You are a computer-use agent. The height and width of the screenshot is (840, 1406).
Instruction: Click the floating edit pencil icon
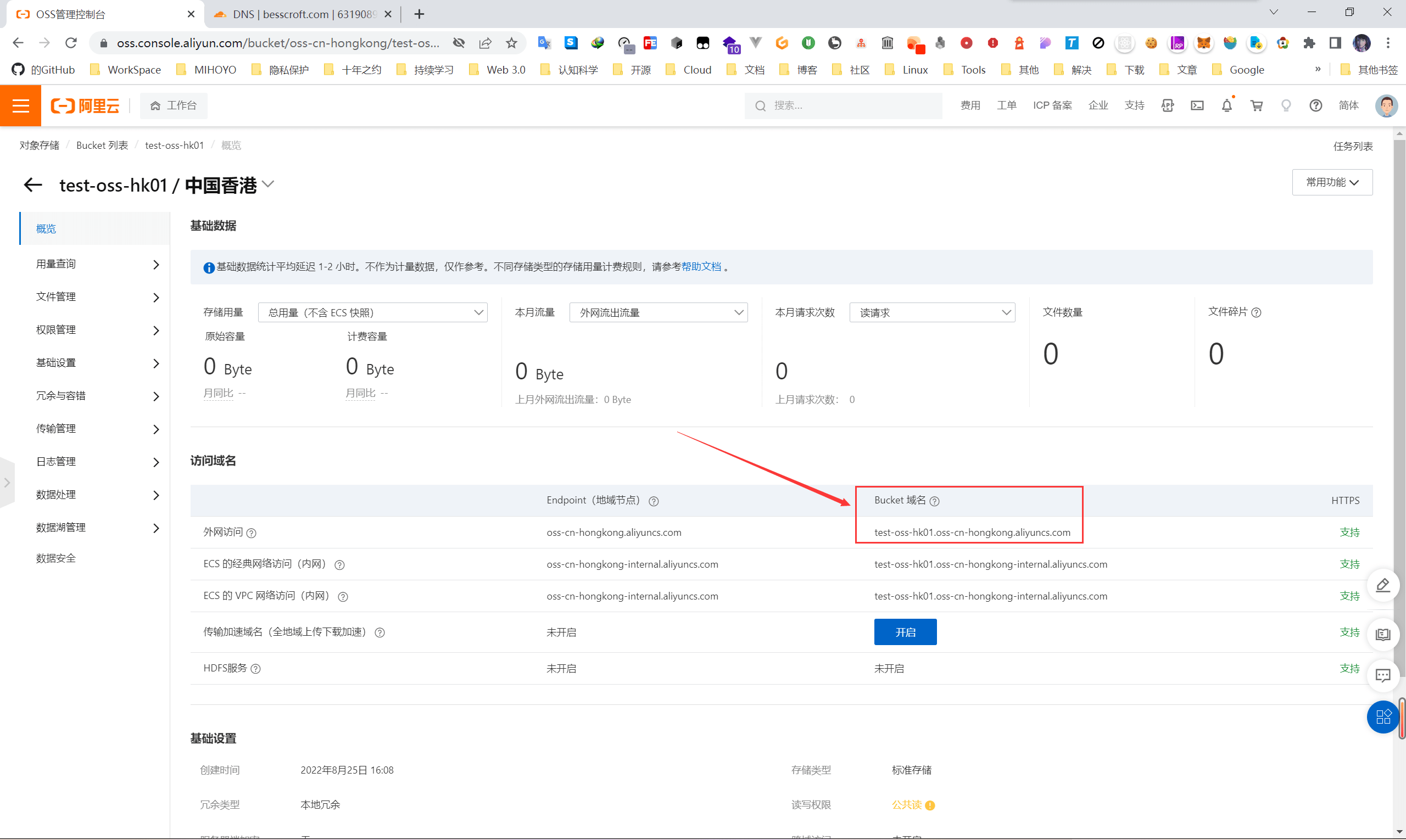pyautogui.click(x=1383, y=585)
